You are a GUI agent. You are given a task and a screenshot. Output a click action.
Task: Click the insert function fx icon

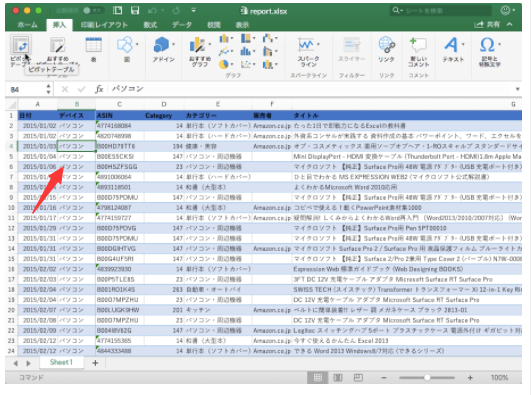[99, 89]
